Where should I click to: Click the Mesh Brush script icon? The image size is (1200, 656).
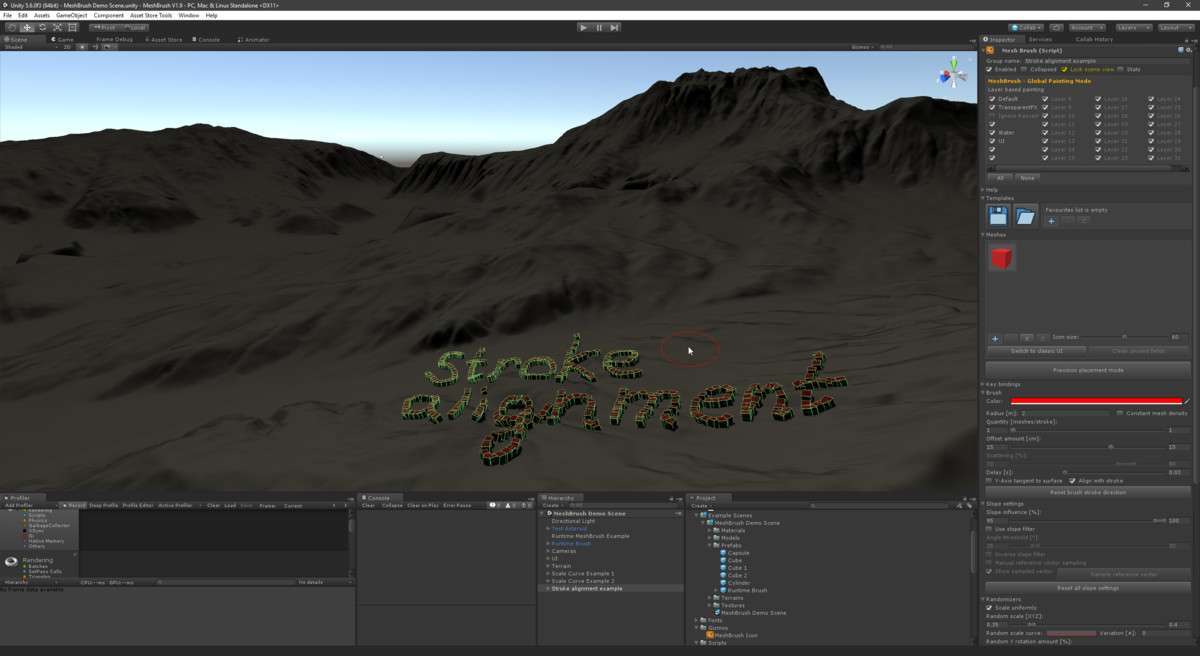991,49
